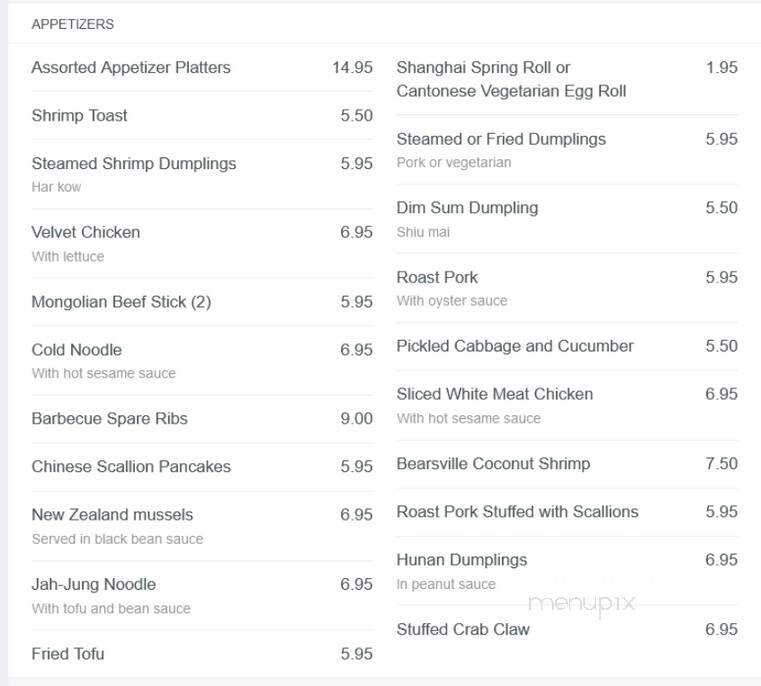Select Steamed or Fried Dumplings
This screenshot has width=761, height=686.
click(501, 140)
